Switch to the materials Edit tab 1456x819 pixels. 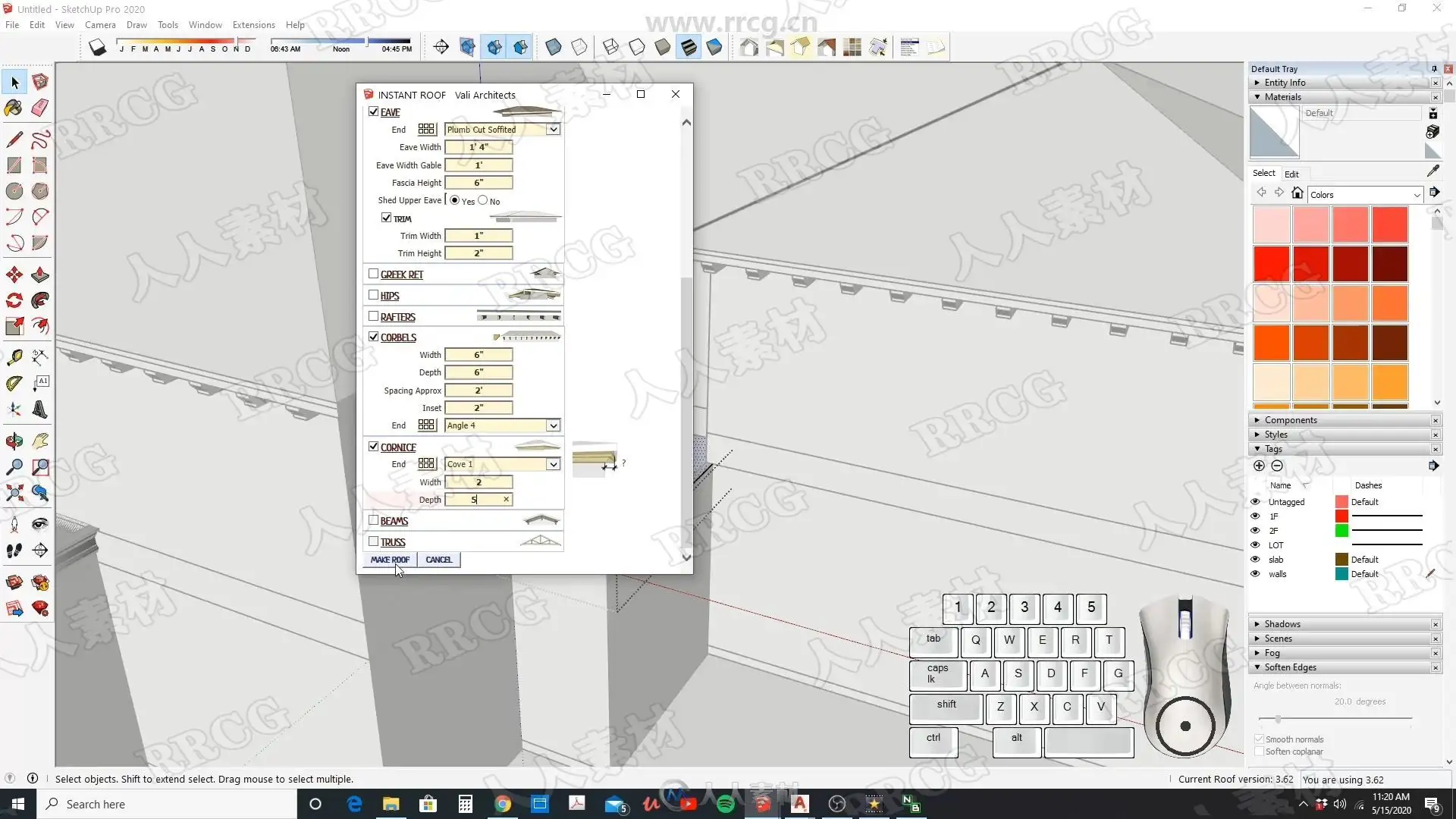1291,174
